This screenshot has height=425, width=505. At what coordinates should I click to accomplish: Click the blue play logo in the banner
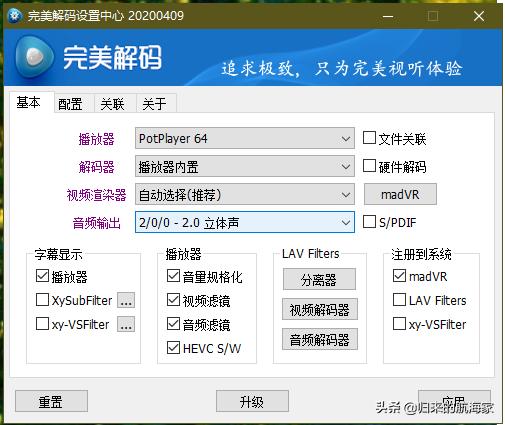tap(34, 57)
